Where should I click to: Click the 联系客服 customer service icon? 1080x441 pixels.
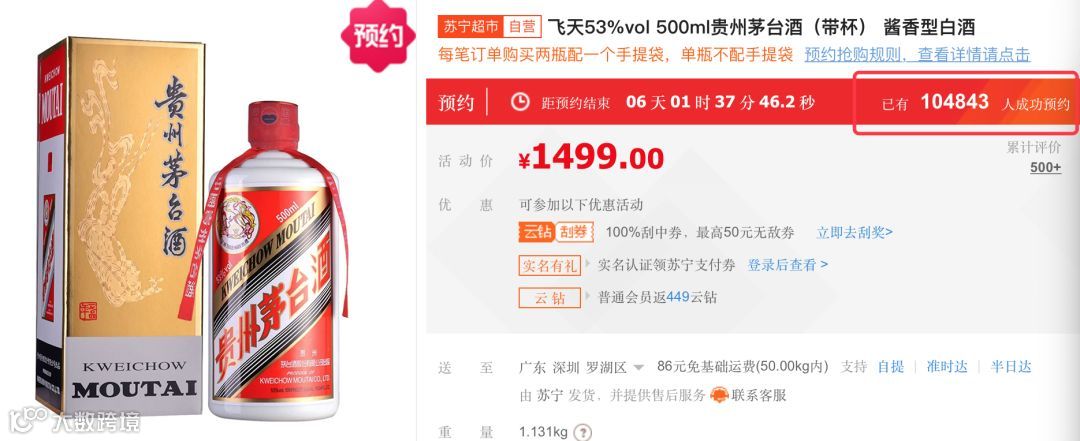point(719,396)
